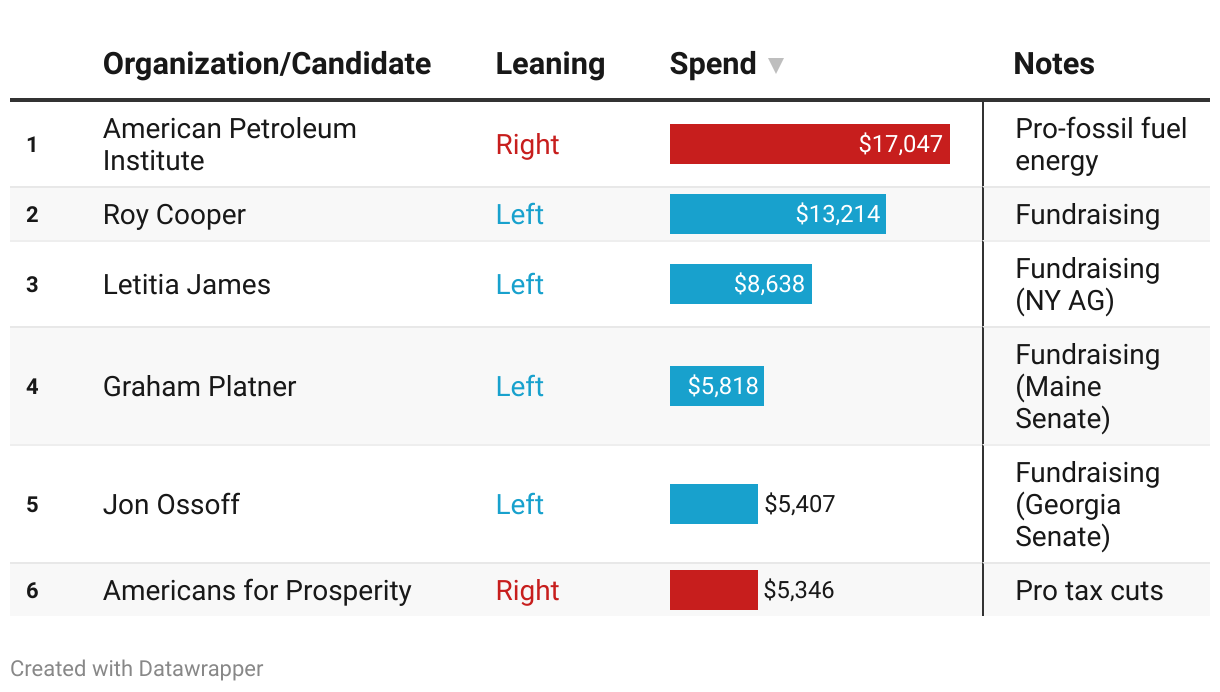Click Jon Ossoff's blue spend bar
Screen dimensions: 1220x692
(713, 504)
